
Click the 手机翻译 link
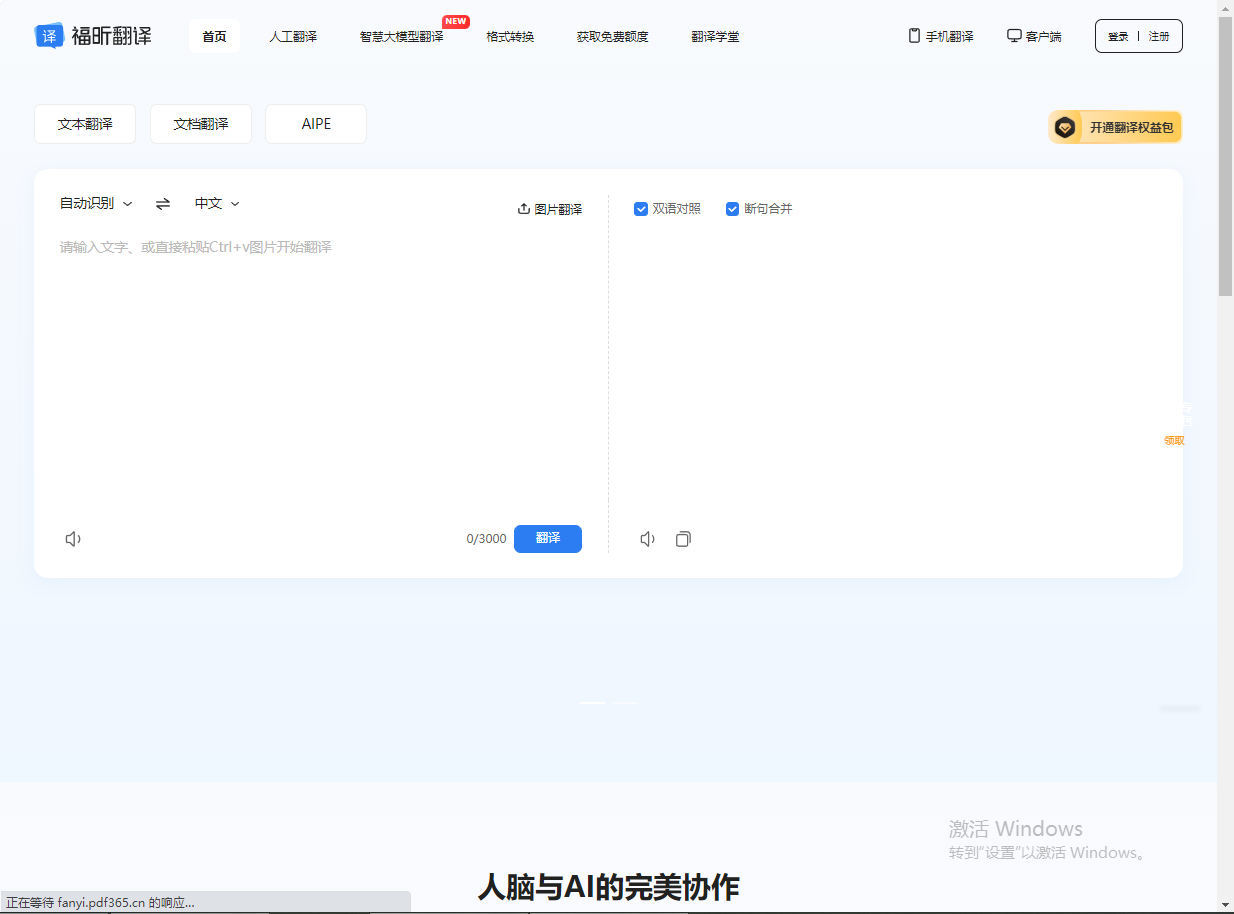coord(949,36)
